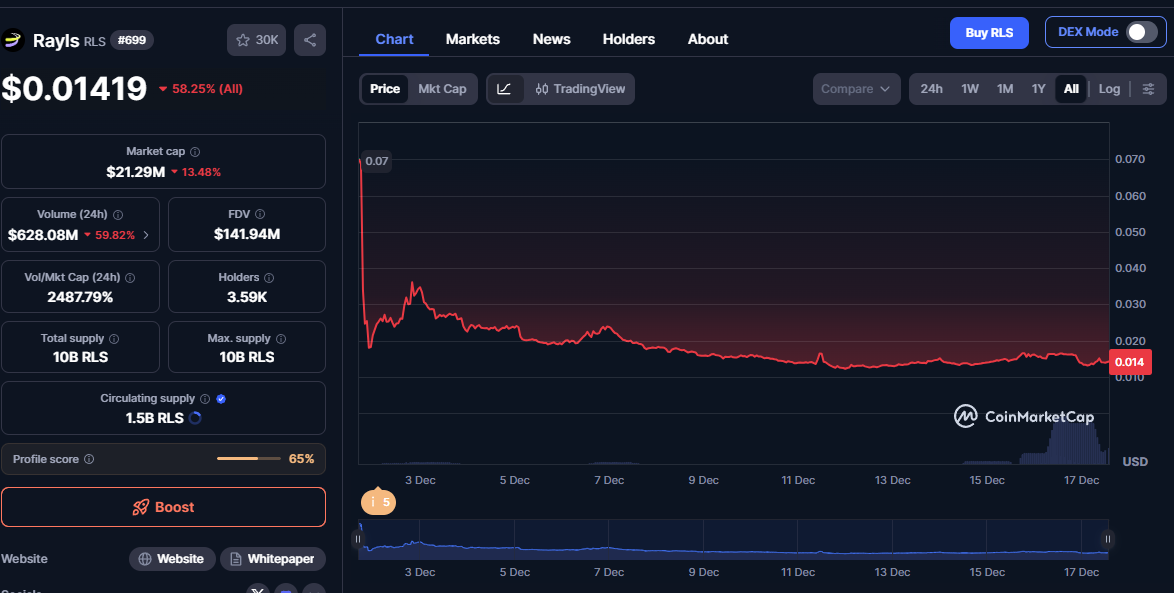
Task: Click left handle of timeline range slider
Action: point(358,539)
